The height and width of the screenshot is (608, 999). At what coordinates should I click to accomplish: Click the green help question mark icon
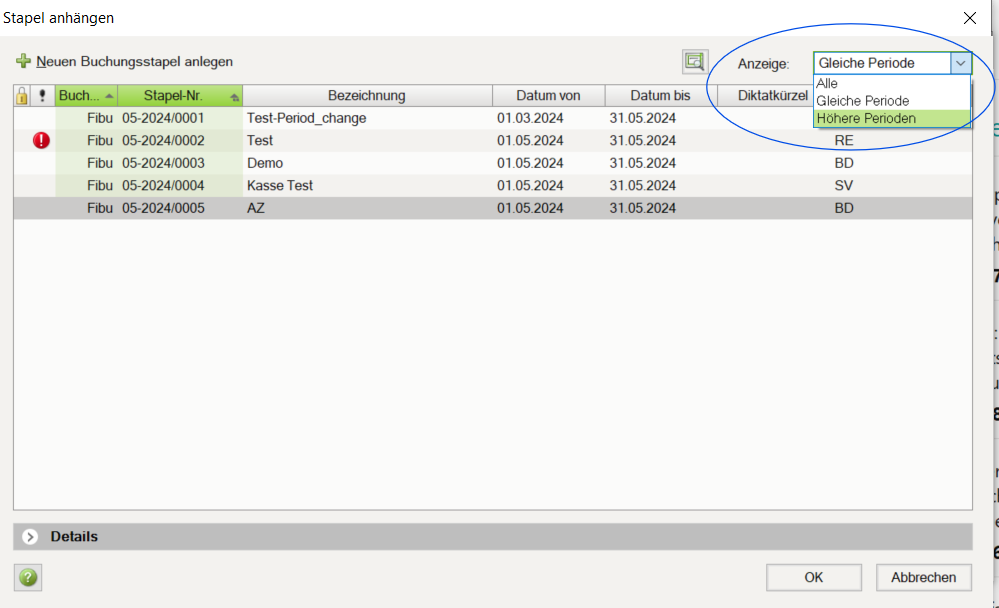pos(28,577)
